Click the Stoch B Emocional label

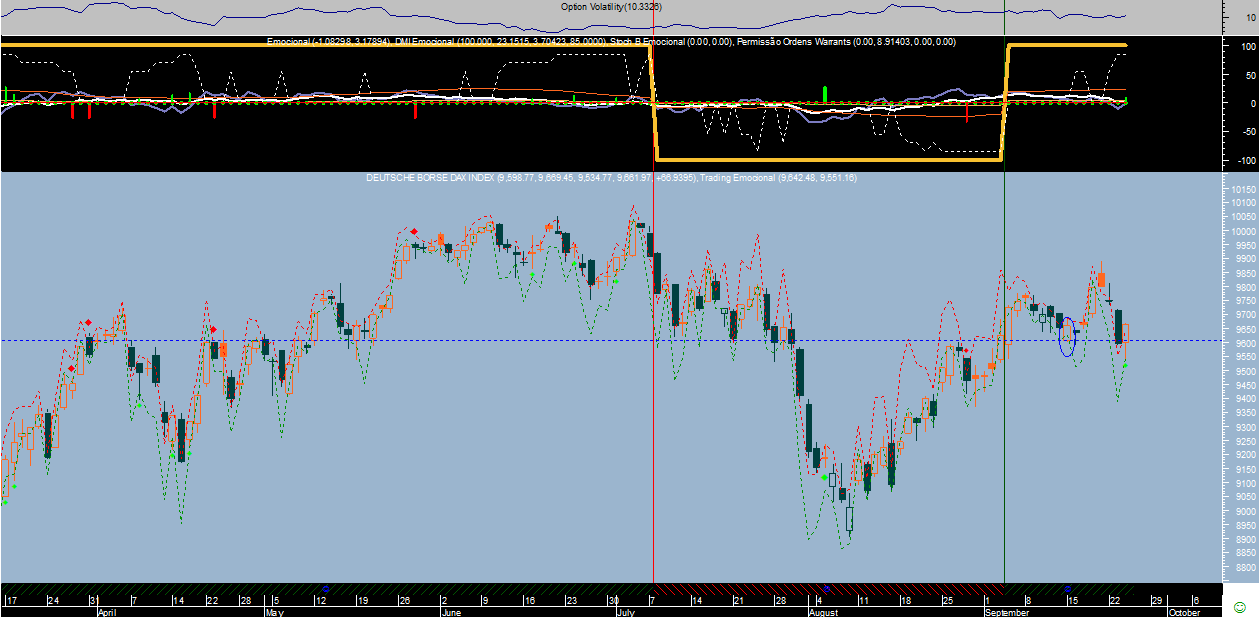(x=648, y=42)
